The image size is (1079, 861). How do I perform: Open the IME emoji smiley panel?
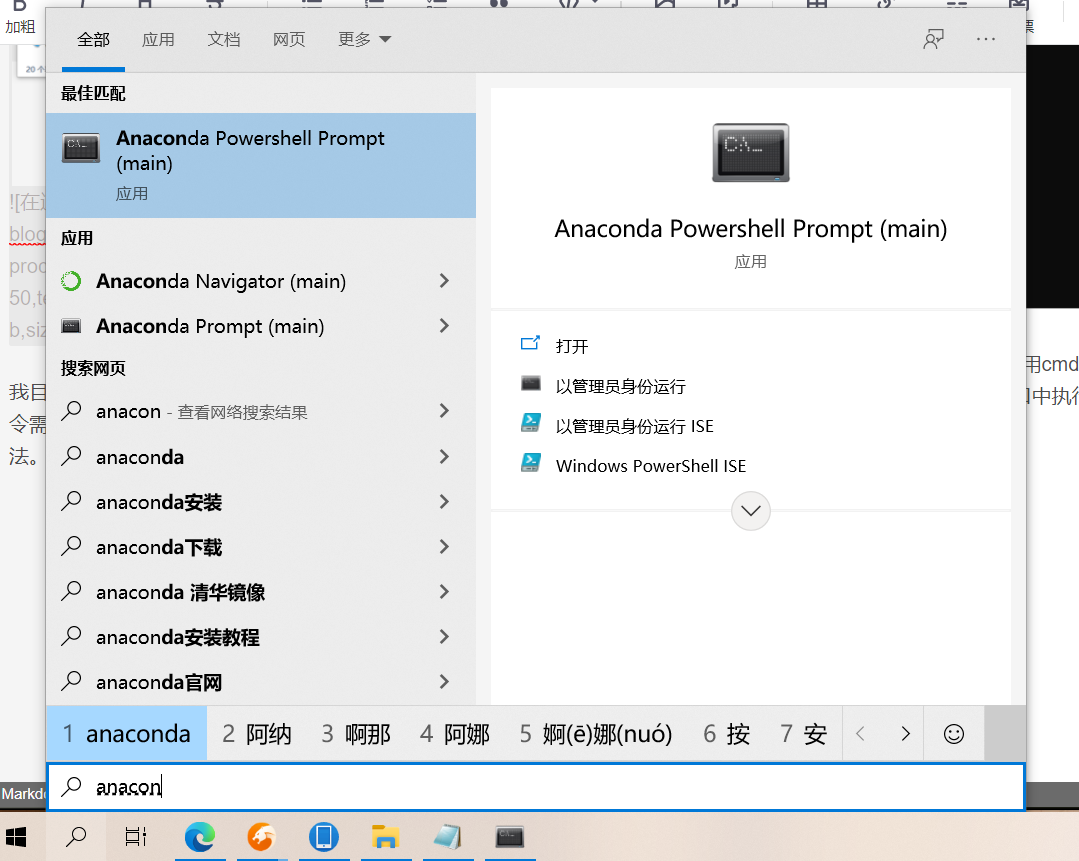(x=954, y=734)
